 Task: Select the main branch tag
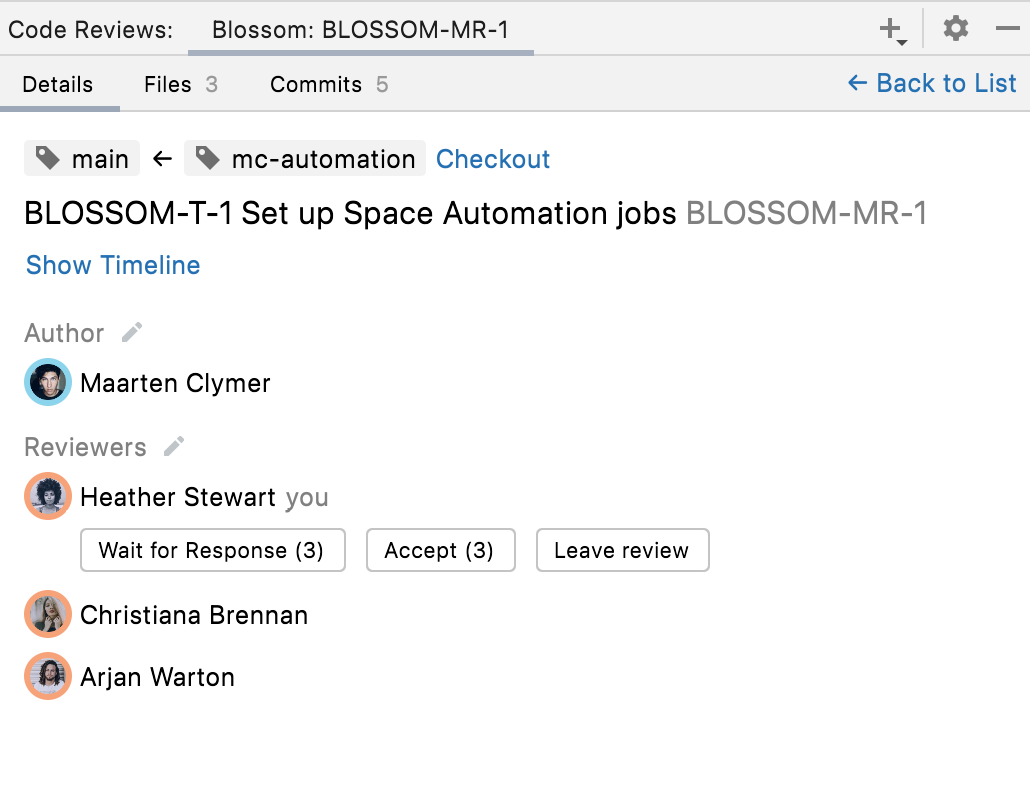pyautogui.click(x=82, y=159)
